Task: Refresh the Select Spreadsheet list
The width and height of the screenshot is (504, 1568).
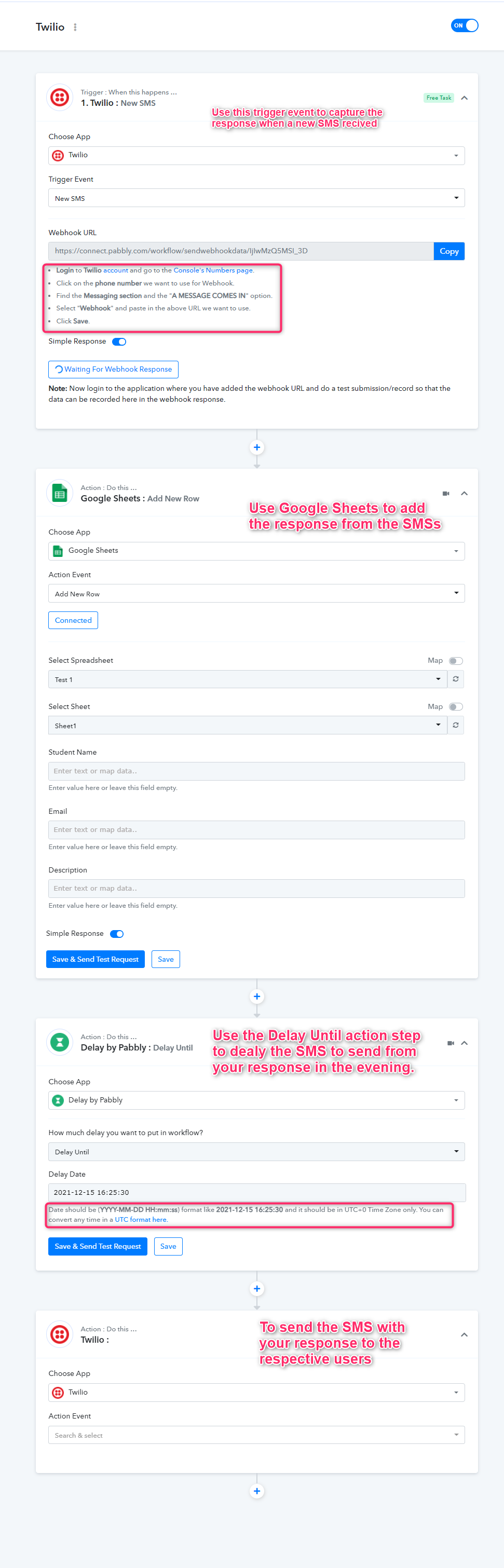Action: pos(455,679)
